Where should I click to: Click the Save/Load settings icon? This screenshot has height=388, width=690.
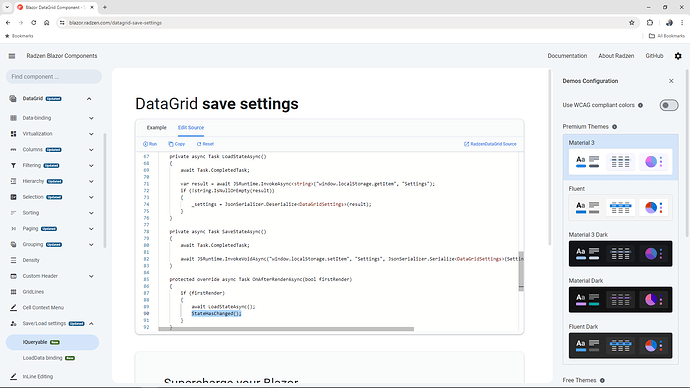(13, 323)
